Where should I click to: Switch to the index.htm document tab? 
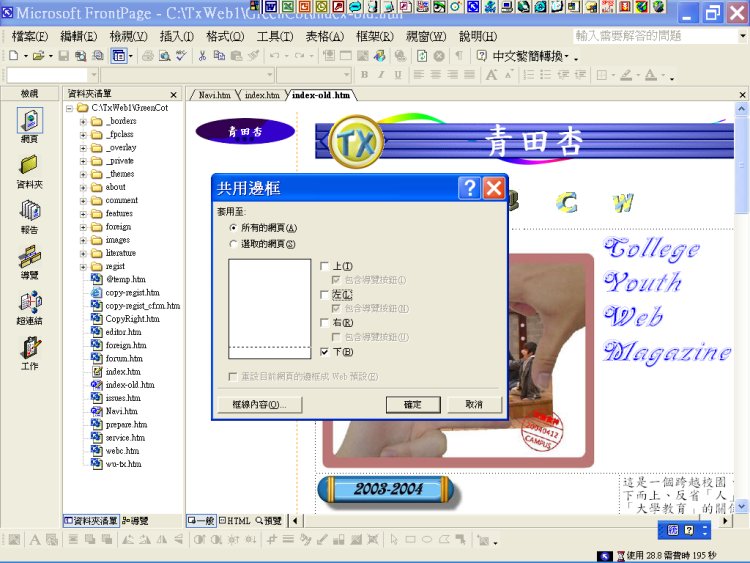click(262, 96)
